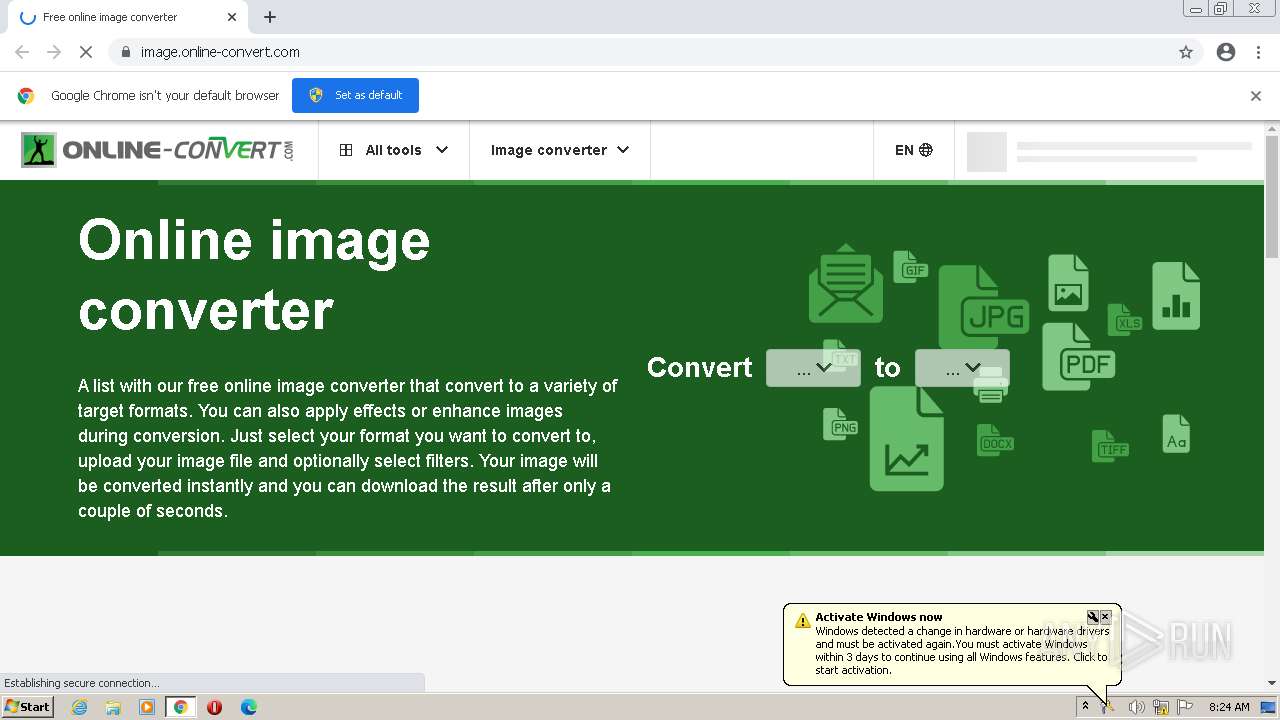Screen dimensions: 1280x720
Task: Go back to previous page
Action: point(22,52)
